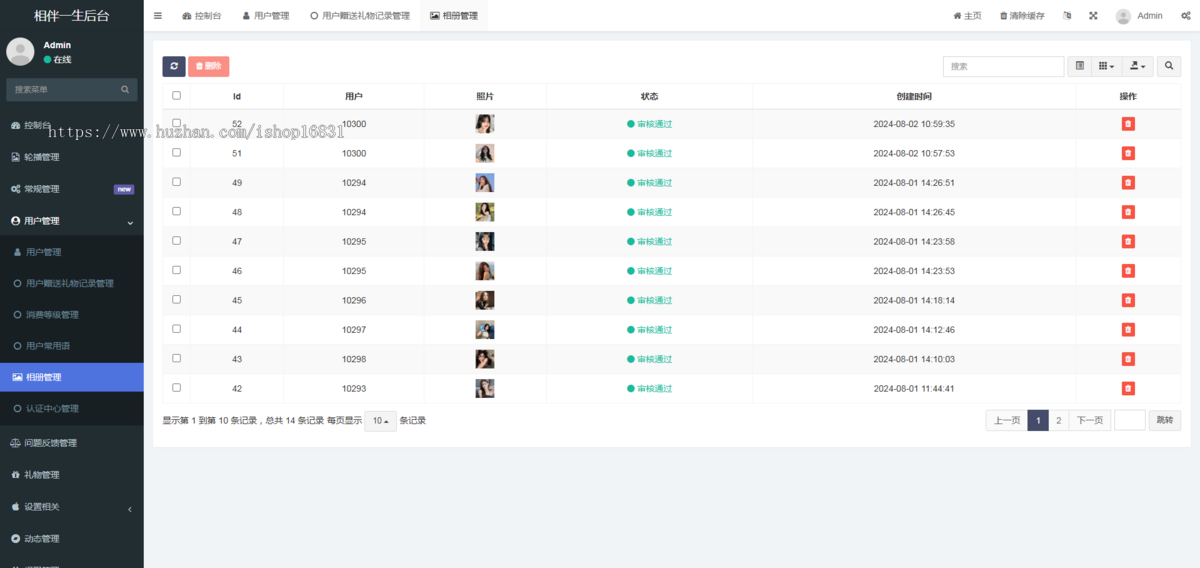Open the page size 10 dropdown
The image size is (1200, 568).
(x=381, y=421)
